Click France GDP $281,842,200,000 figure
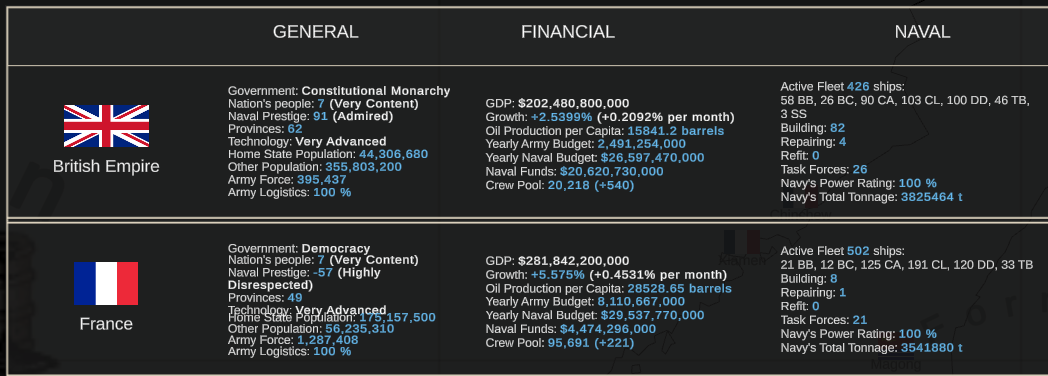 click(573, 261)
